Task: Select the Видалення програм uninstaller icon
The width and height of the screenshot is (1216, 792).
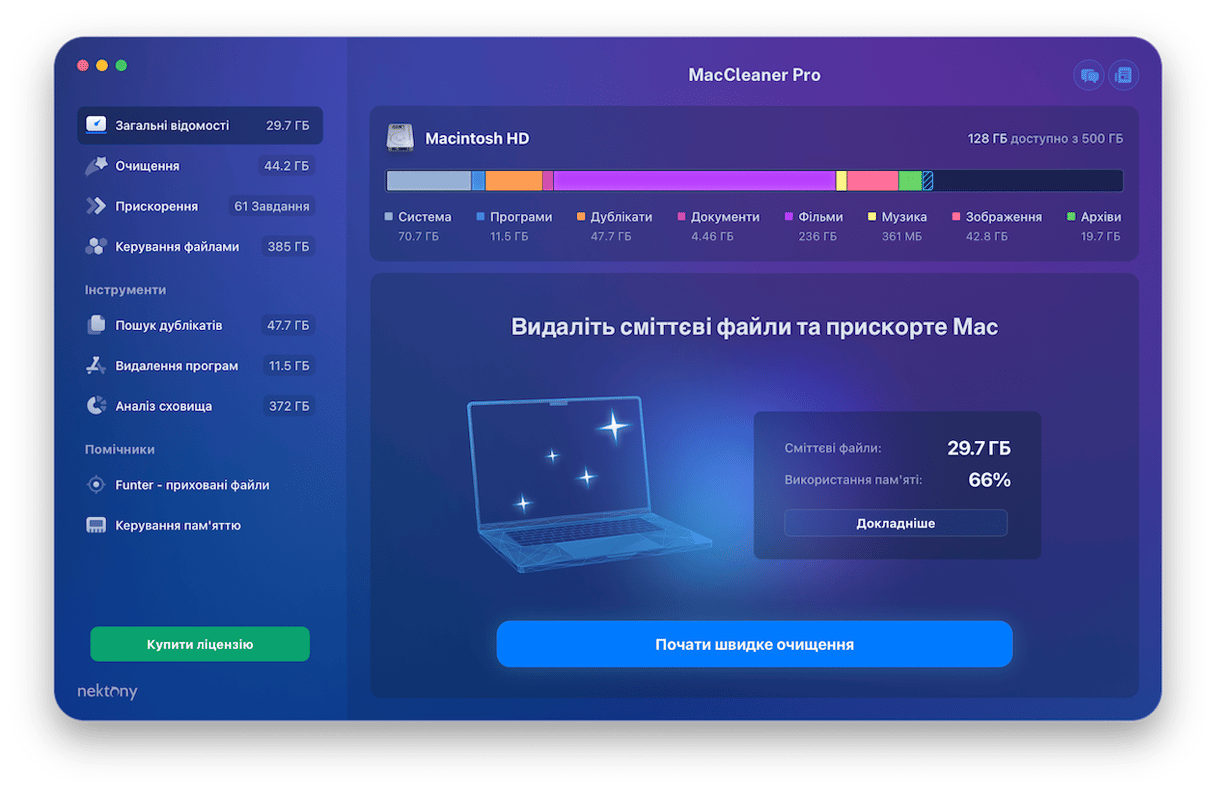Action: [96, 366]
